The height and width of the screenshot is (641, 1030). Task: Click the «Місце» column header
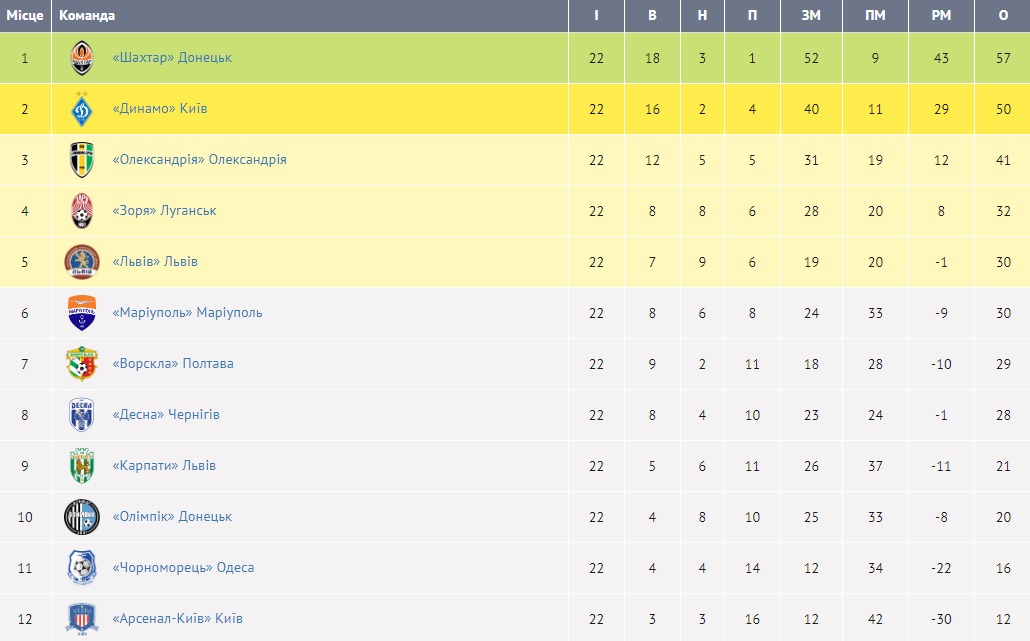25,16
